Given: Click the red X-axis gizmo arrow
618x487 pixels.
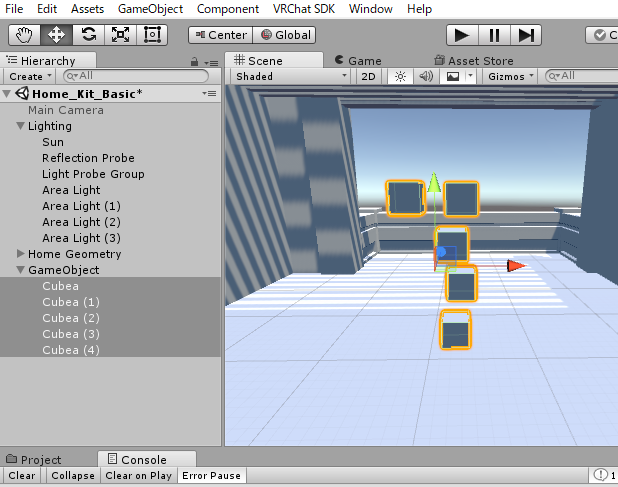Looking at the screenshot, I should point(516,266).
